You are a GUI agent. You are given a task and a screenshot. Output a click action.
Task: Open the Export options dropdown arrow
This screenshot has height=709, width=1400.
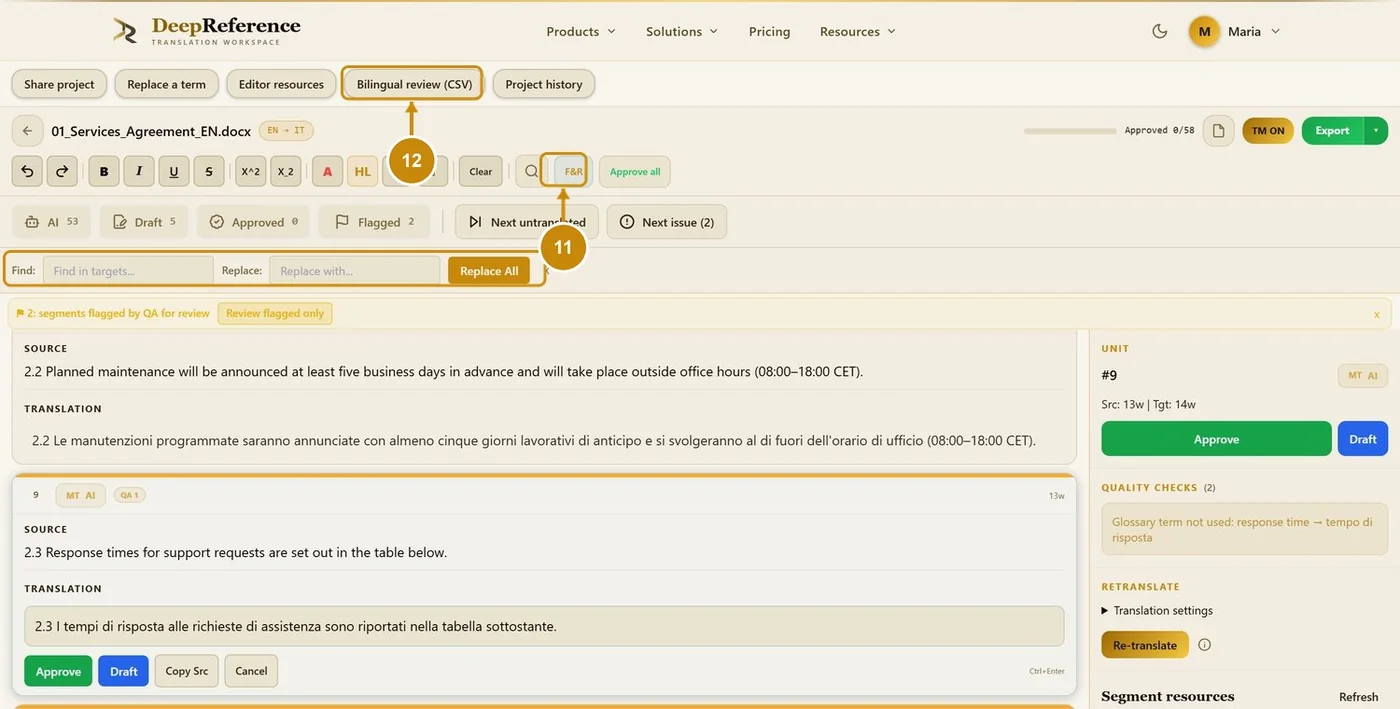[x=1376, y=131]
